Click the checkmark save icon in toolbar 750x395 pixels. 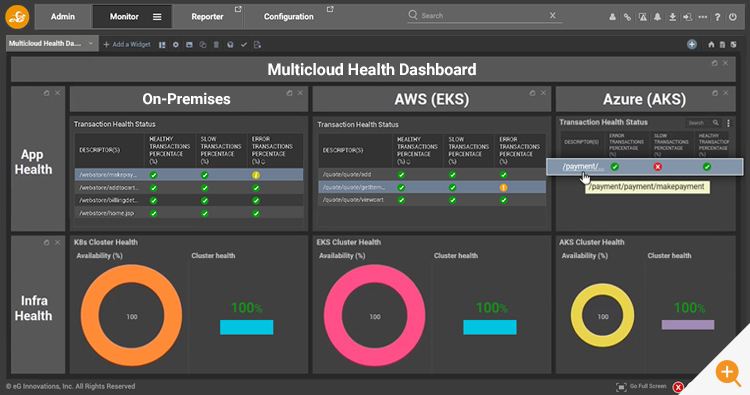tap(244, 45)
